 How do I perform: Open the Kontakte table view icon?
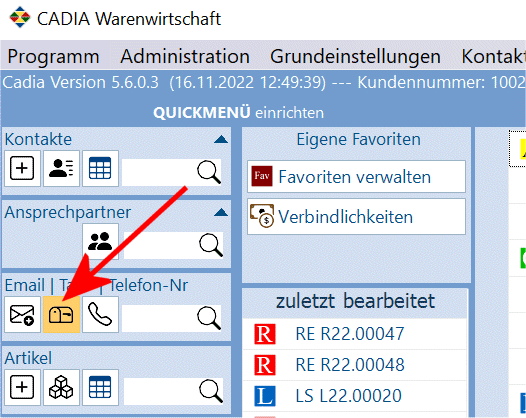pos(100,168)
